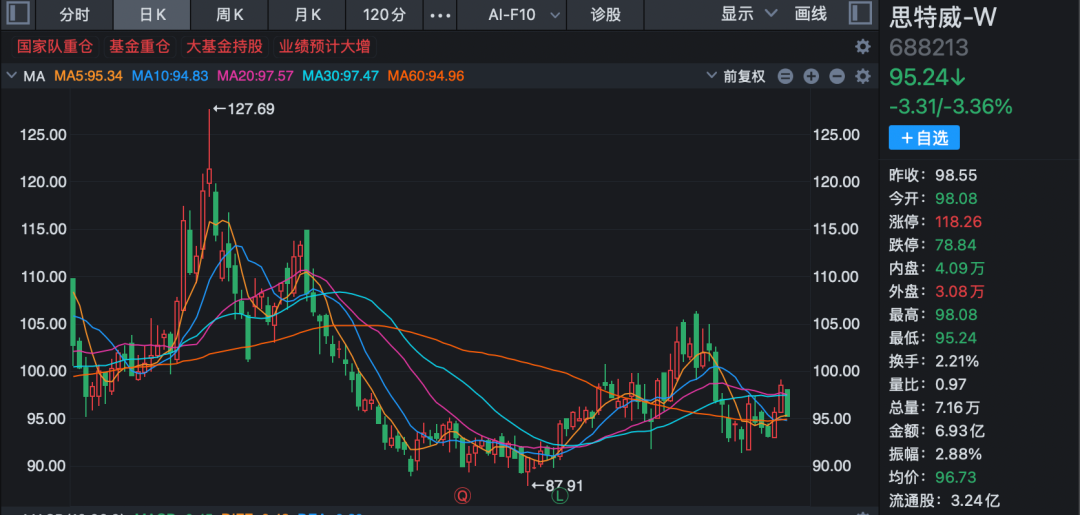Click the 国家队重仓 tag

55,46
